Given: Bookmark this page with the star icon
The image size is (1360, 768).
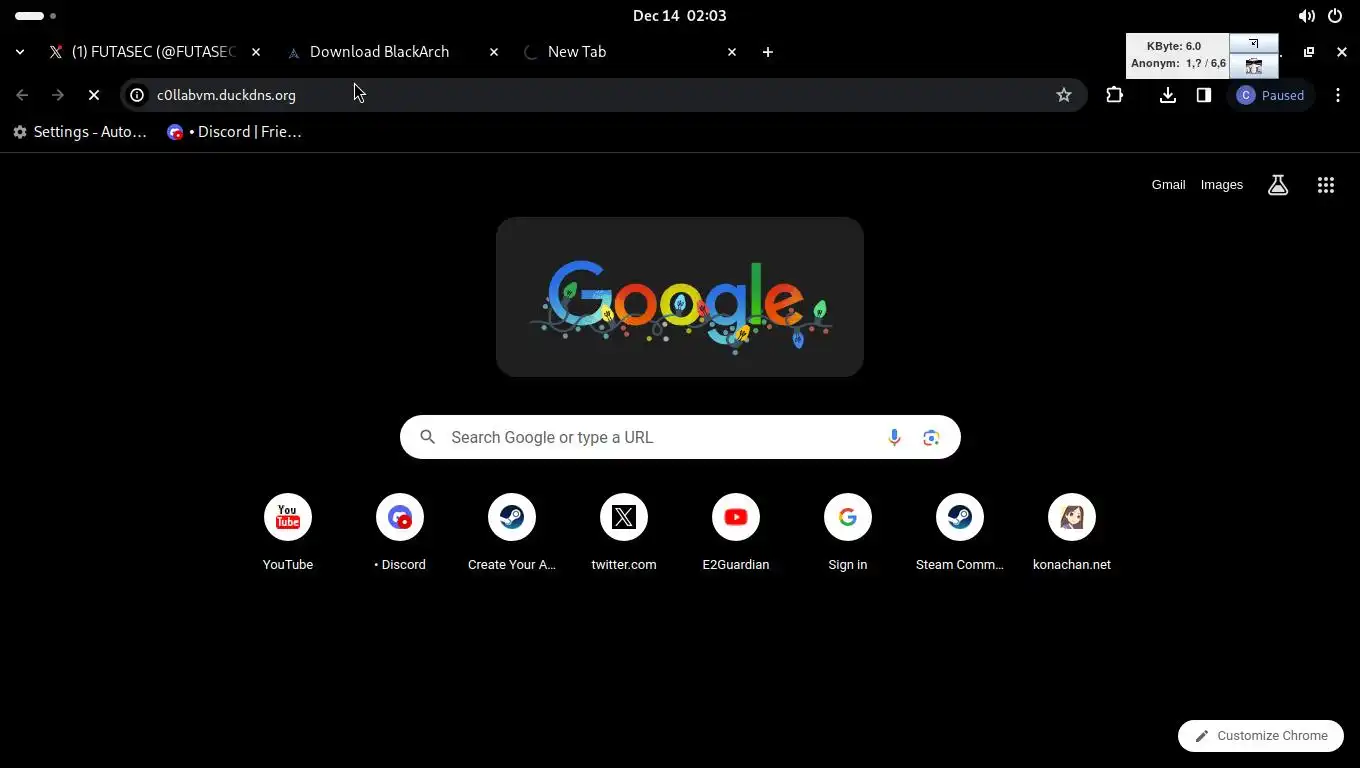Looking at the screenshot, I should (1064, 95).
